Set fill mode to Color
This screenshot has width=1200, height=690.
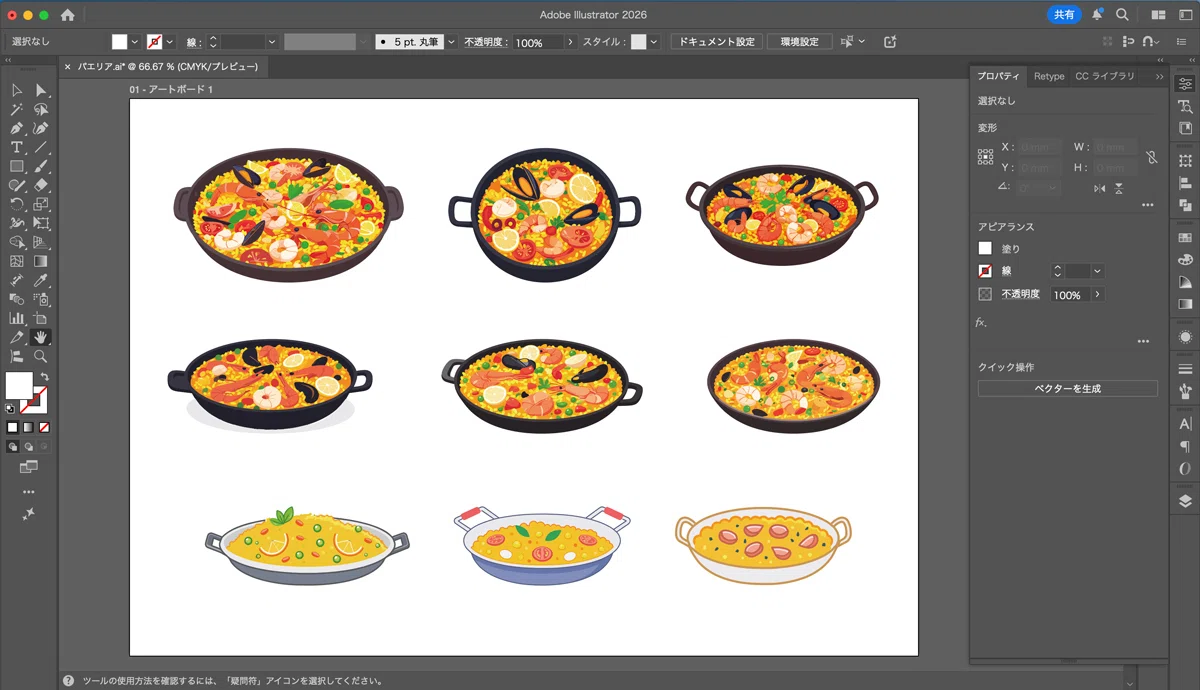[13, 427]
